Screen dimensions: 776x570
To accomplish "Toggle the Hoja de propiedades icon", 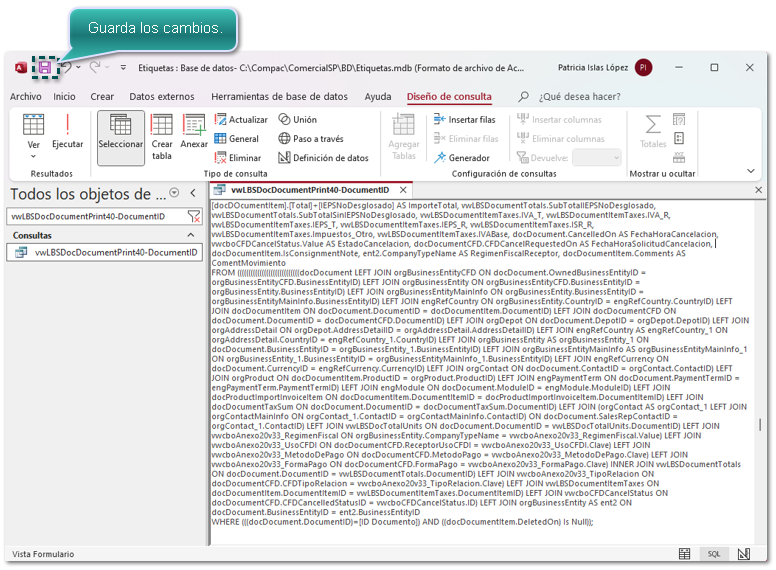I will coord(679,138).
